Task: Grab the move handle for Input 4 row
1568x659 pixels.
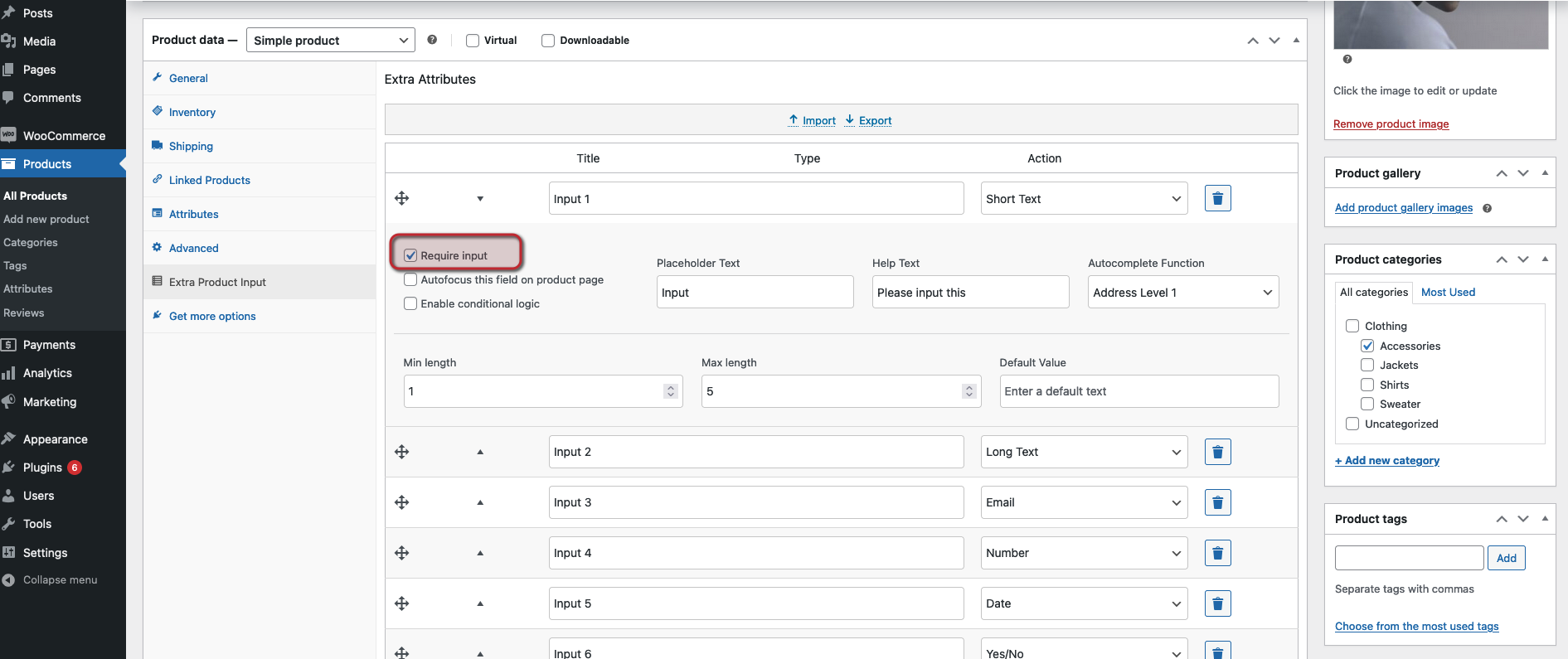Action: (x=402, y=553)
